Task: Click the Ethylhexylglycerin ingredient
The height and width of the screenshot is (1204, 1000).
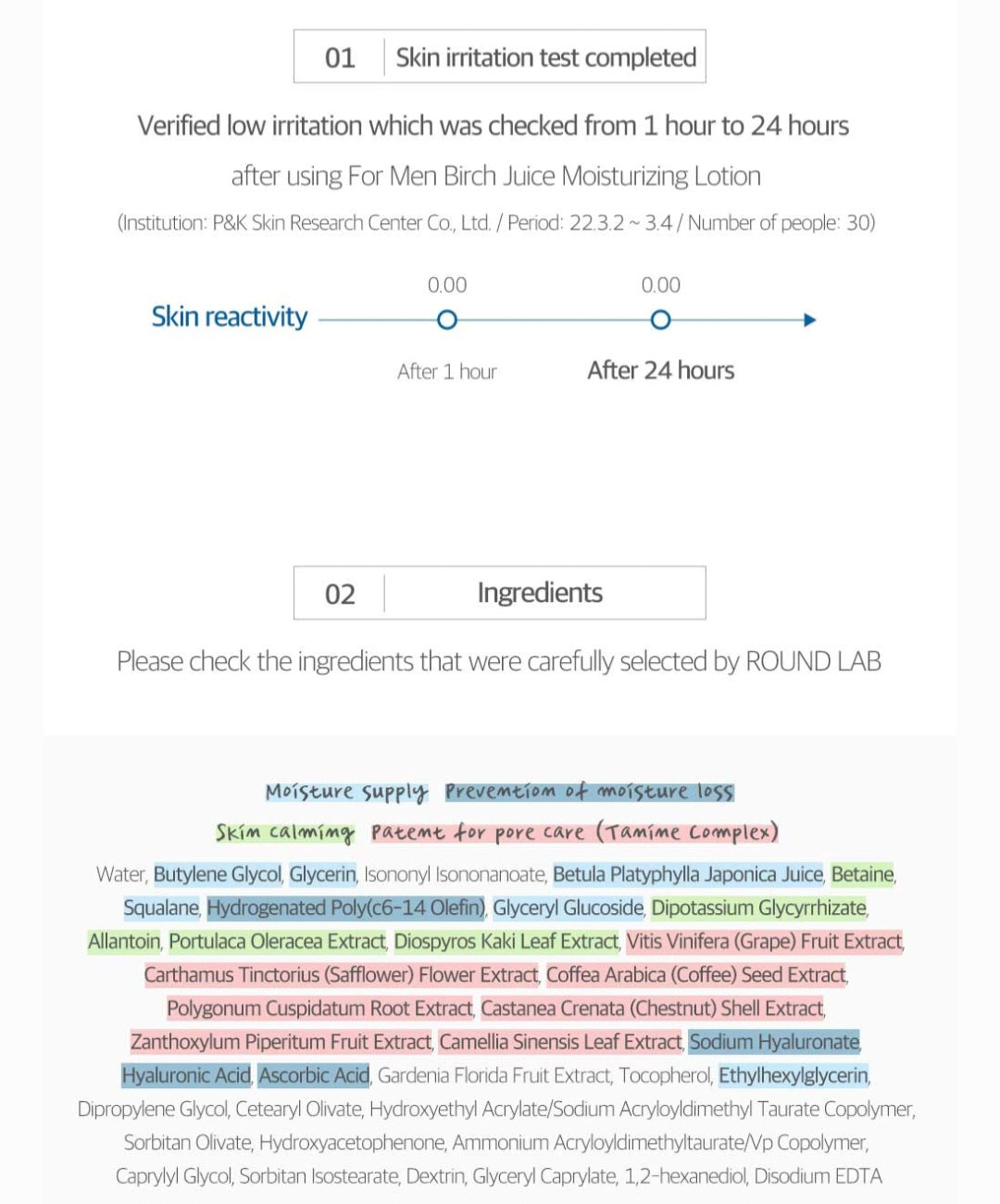Action: (x=794, y=1075)
